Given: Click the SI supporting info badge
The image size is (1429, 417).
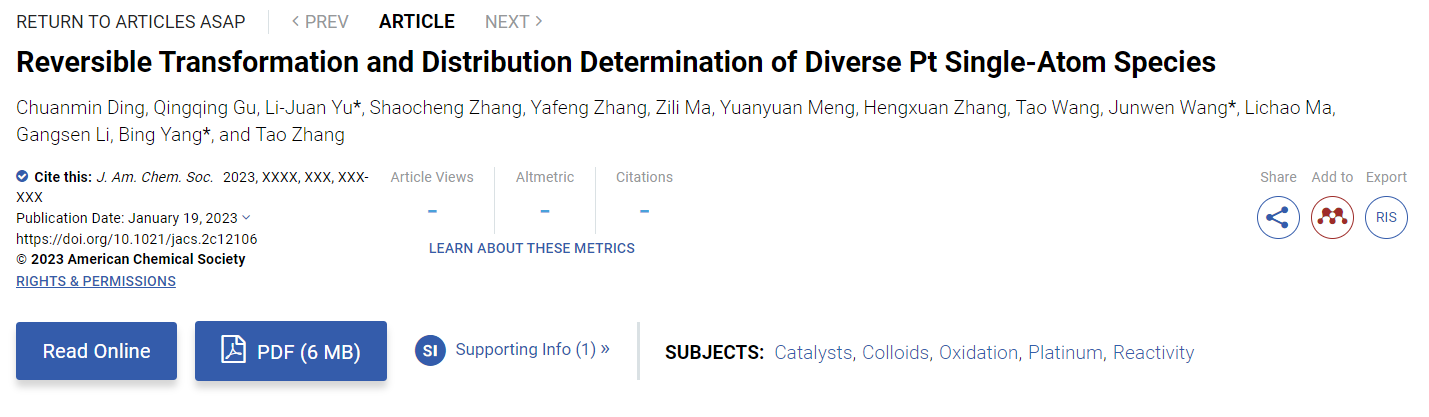Looking at the screenshot, I should 430,351.
